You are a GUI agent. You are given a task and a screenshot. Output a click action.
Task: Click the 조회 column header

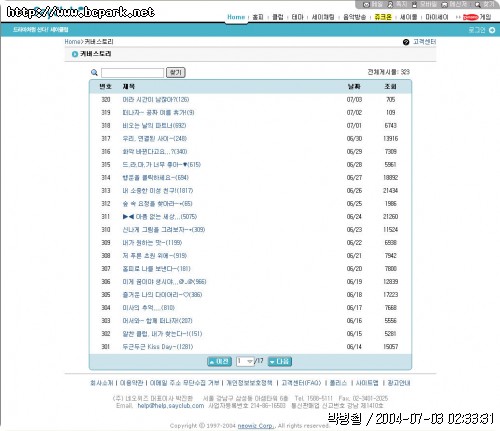(390, 87)
